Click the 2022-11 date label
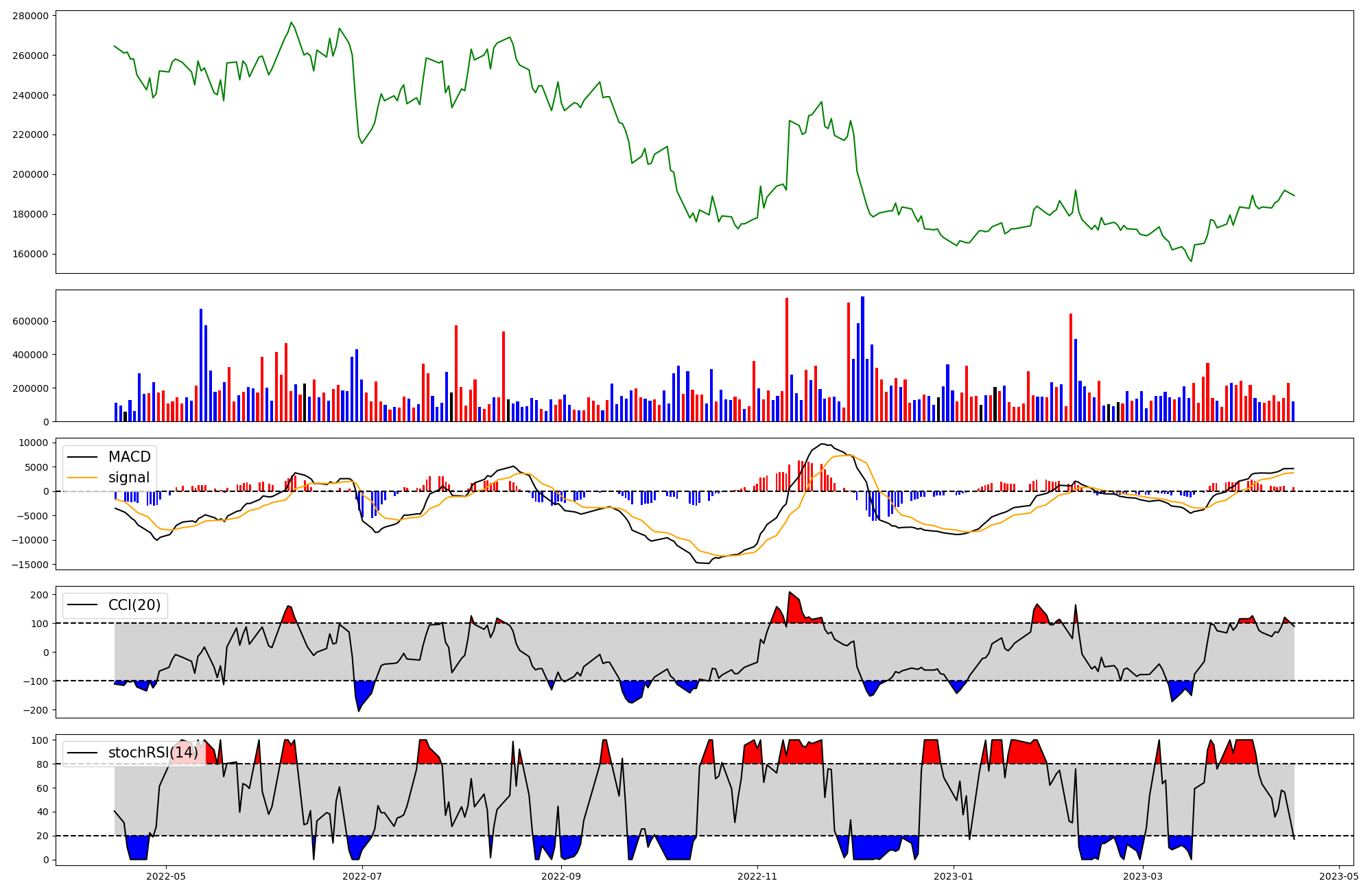1372x892 pixels. [757, 876]
